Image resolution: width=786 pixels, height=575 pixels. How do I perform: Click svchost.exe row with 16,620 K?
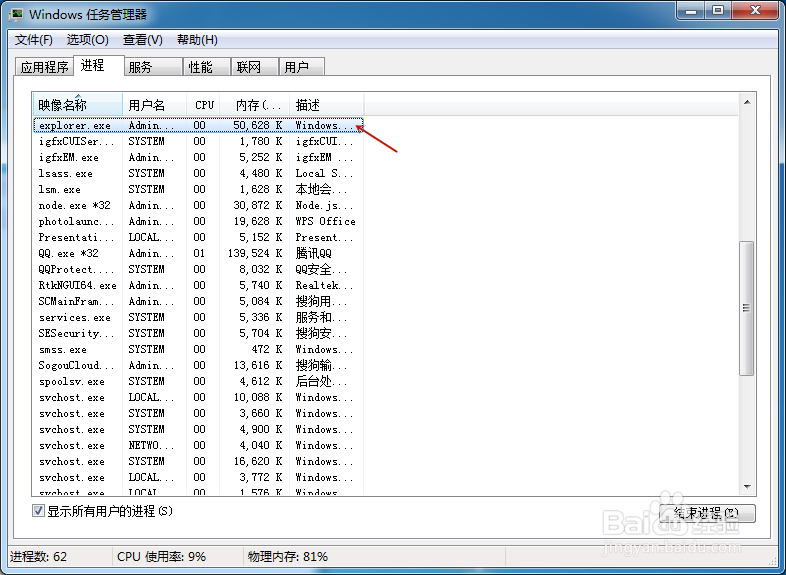pos(199,461)
